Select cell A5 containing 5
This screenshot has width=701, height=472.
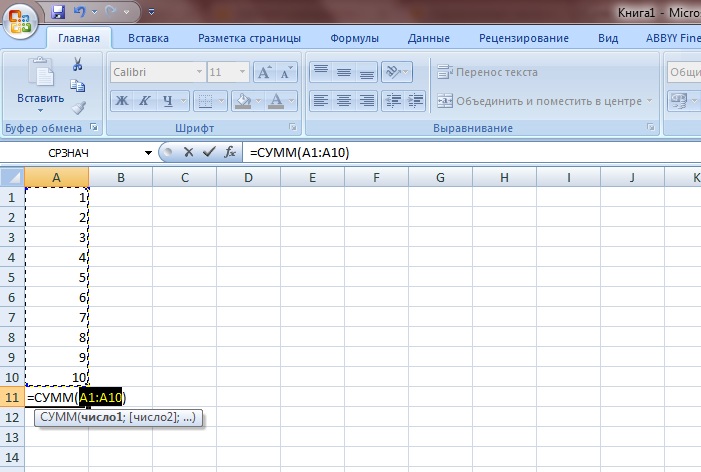coord(57,277)
